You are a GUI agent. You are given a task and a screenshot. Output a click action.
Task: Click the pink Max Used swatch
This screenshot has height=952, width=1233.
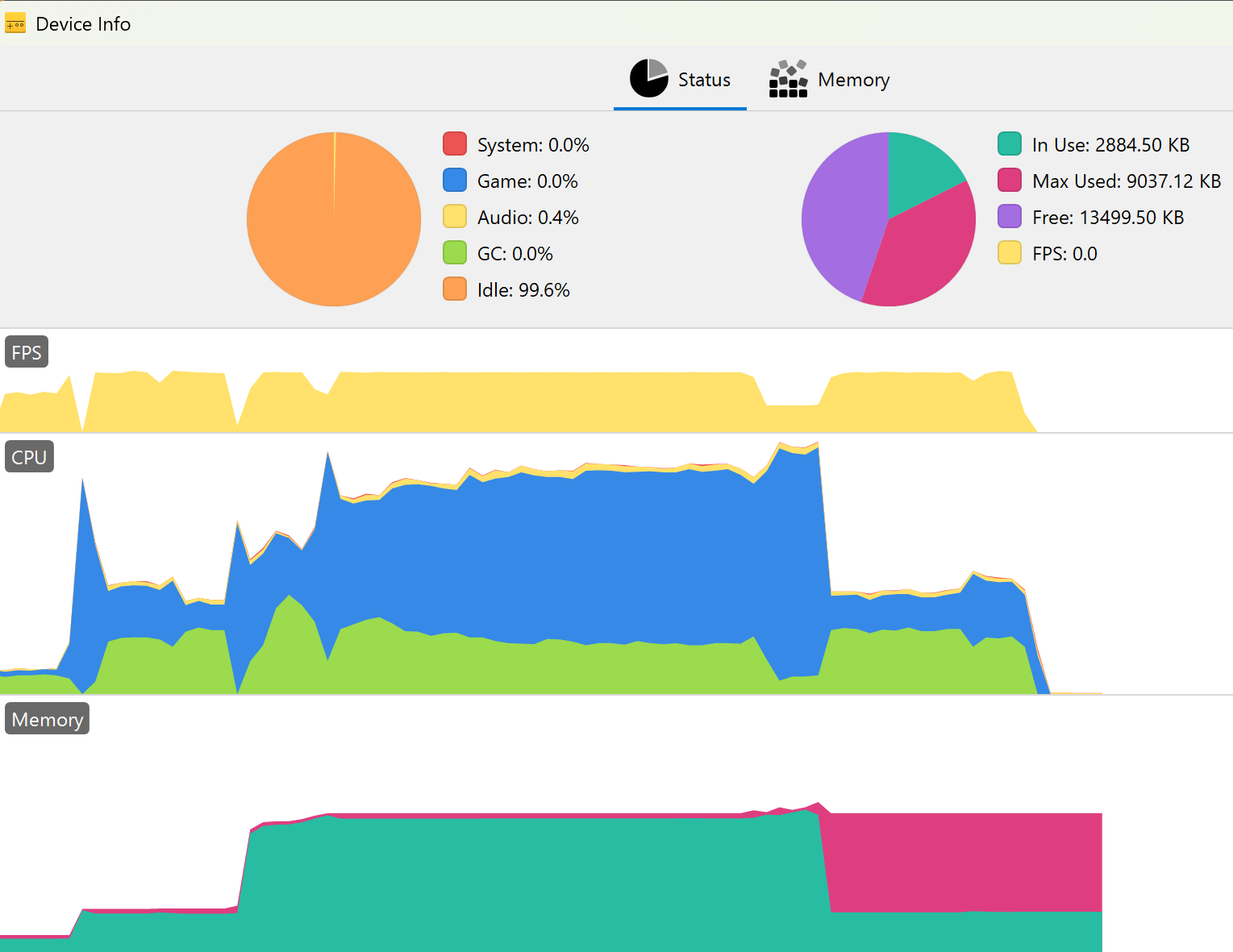click(x=1010, y=181)
